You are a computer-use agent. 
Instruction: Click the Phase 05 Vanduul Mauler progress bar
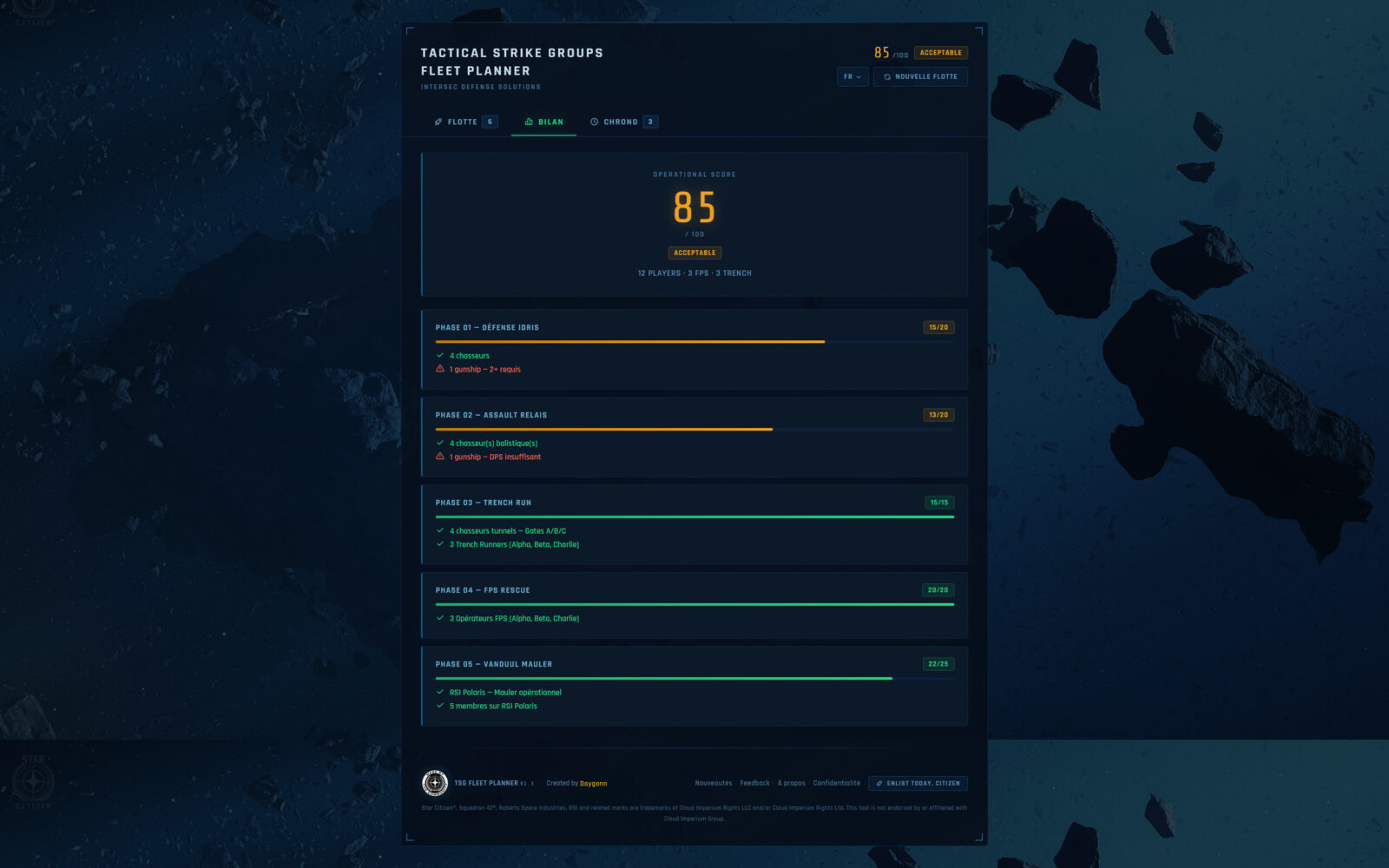tap(694, 678)
